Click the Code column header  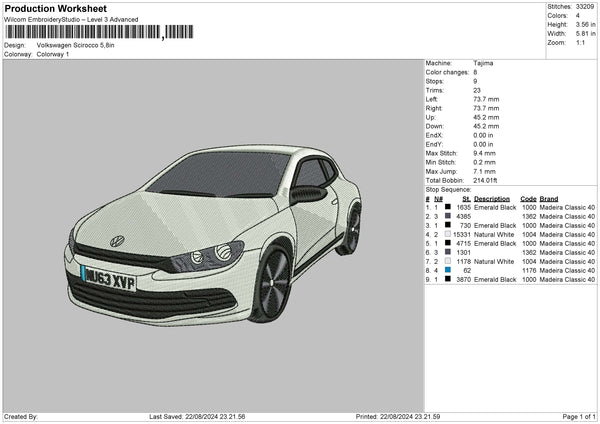pos(528,199)
